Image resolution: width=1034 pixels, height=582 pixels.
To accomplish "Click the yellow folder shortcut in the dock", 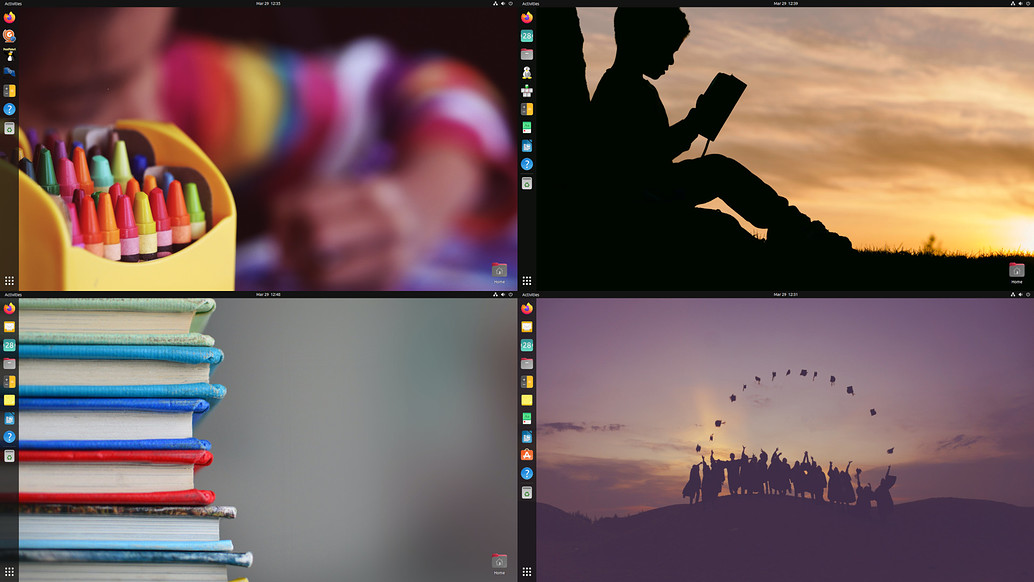I will tap(10, 400).
